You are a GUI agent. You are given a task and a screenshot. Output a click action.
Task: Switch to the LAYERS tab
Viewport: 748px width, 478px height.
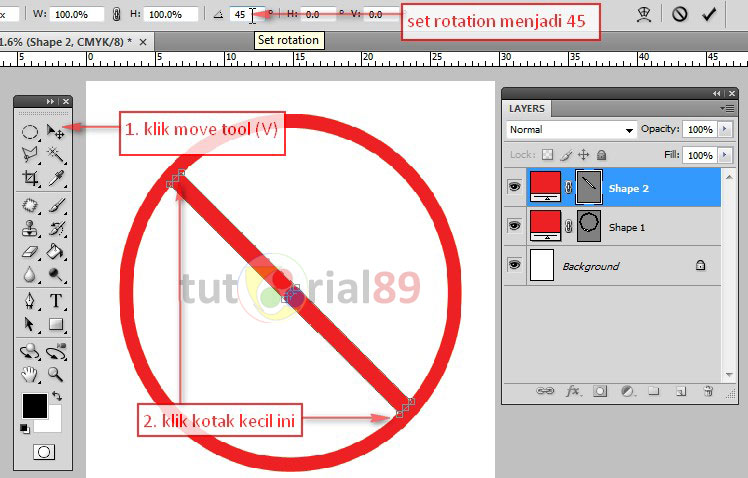coord(527,109)
